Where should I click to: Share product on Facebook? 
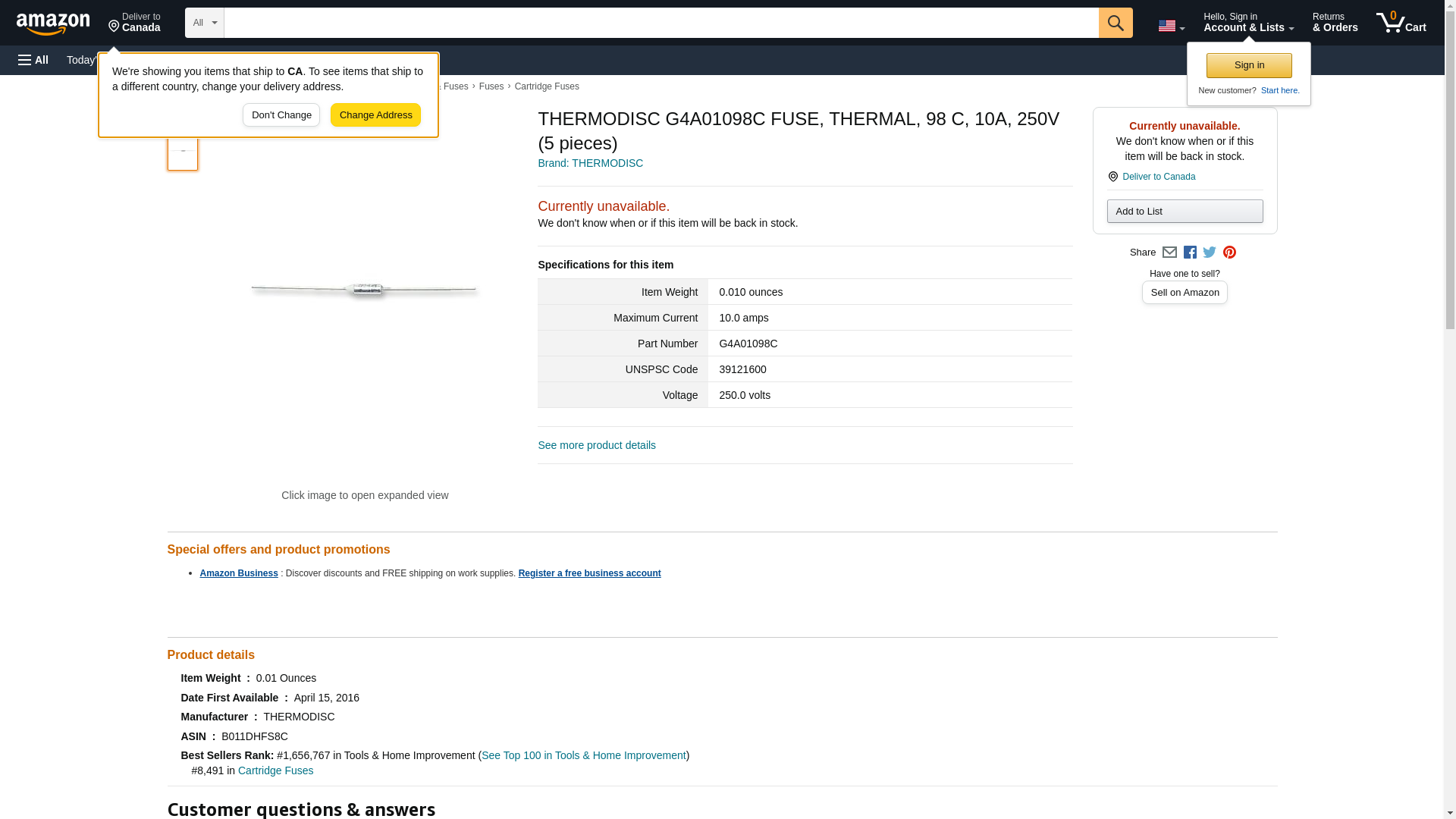[x=1190, y=253]
